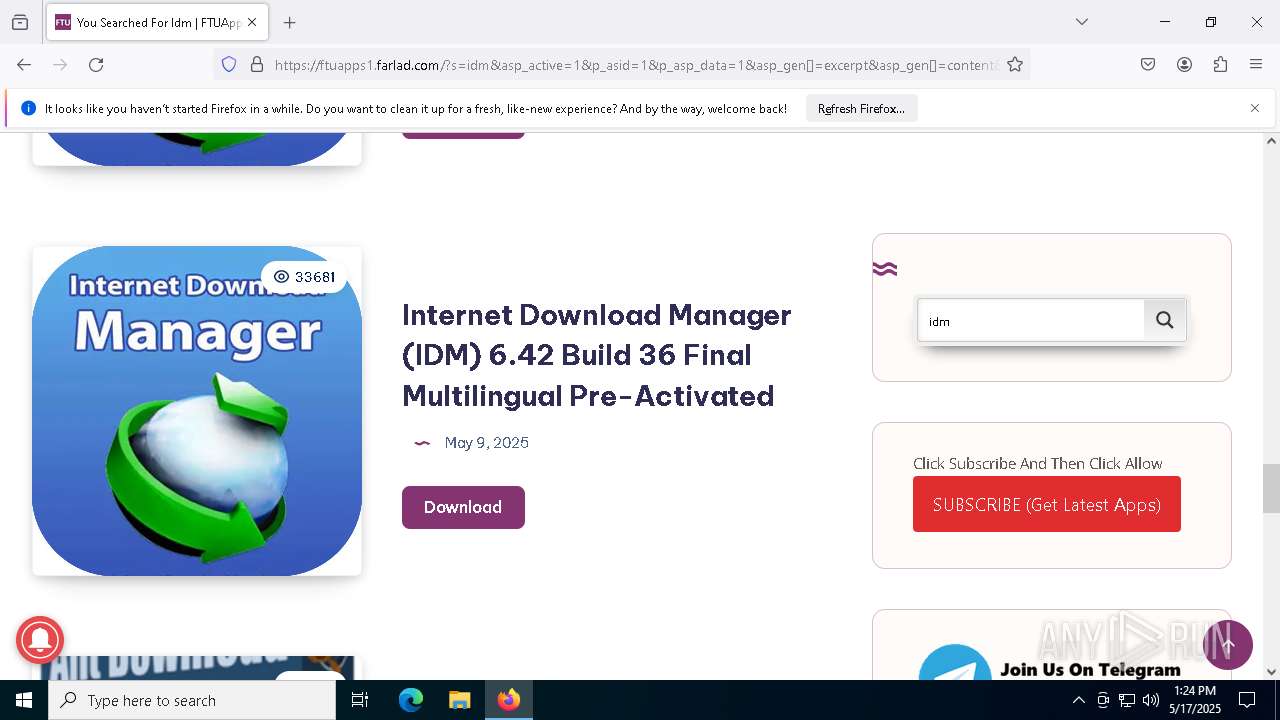Click Refresh Firefox button
Screen dimensions: 1280x720
pos(861,108)
